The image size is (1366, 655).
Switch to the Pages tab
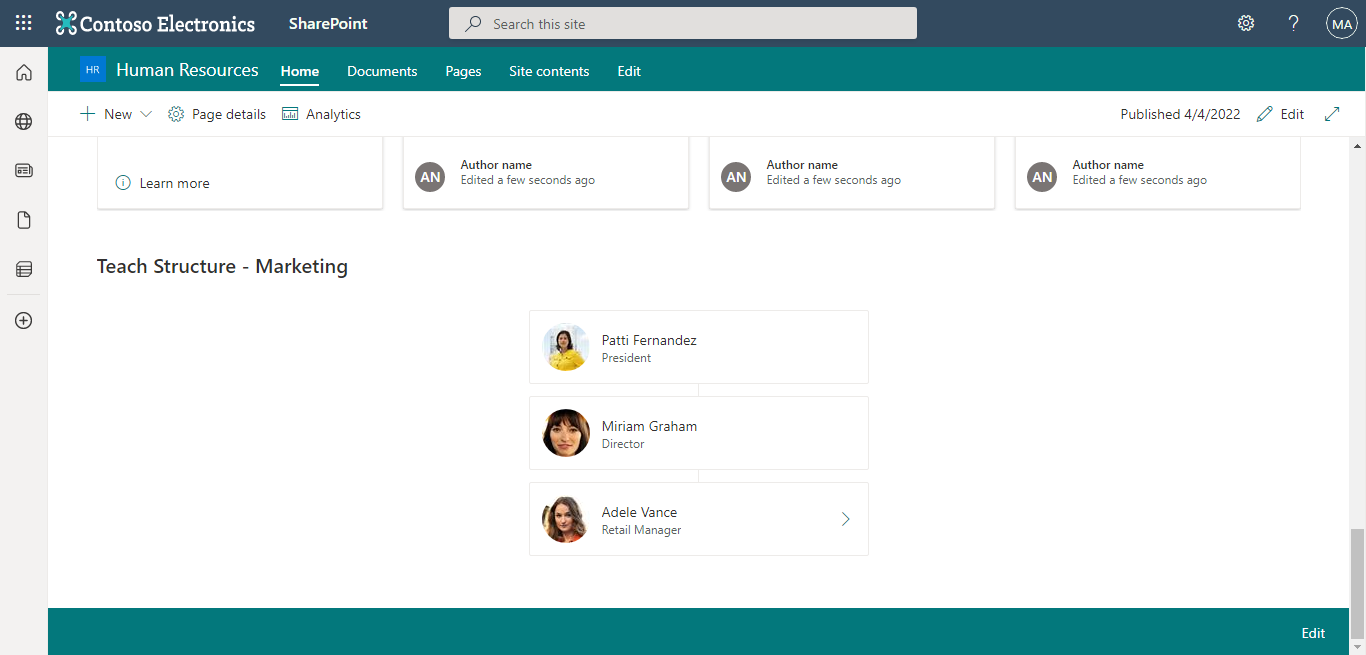point(463,71)
